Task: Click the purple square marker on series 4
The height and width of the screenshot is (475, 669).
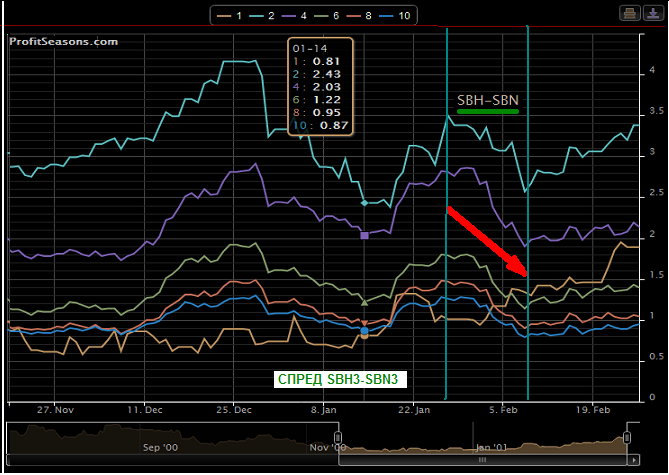Action: (x=364, y=235)
